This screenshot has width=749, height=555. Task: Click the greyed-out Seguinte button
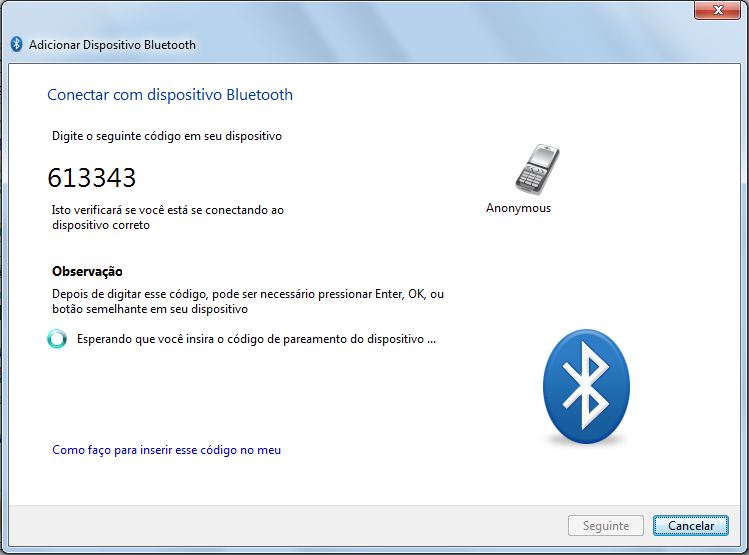606,525
